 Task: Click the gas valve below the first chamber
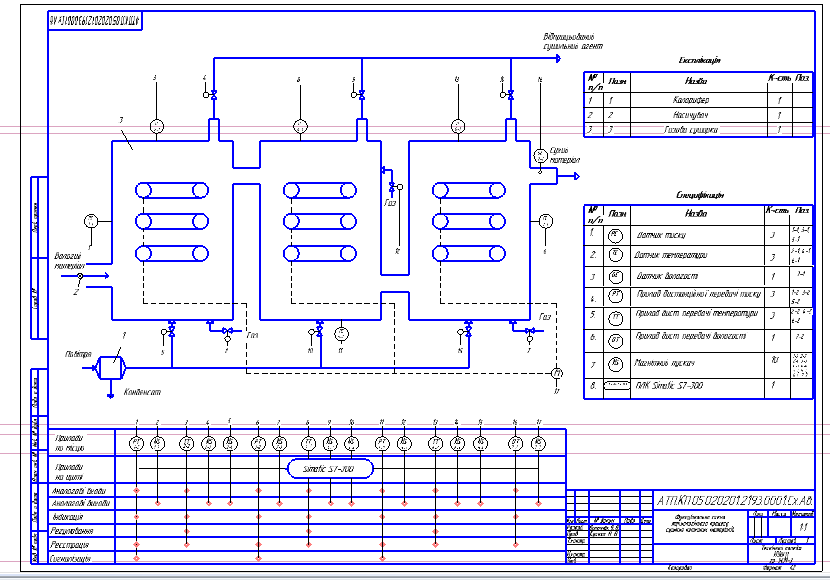(228, 331)
